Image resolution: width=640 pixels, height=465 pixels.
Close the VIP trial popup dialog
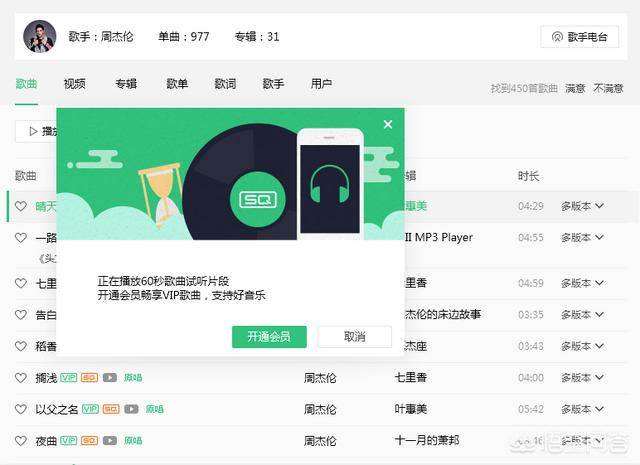tap(388, 124)
